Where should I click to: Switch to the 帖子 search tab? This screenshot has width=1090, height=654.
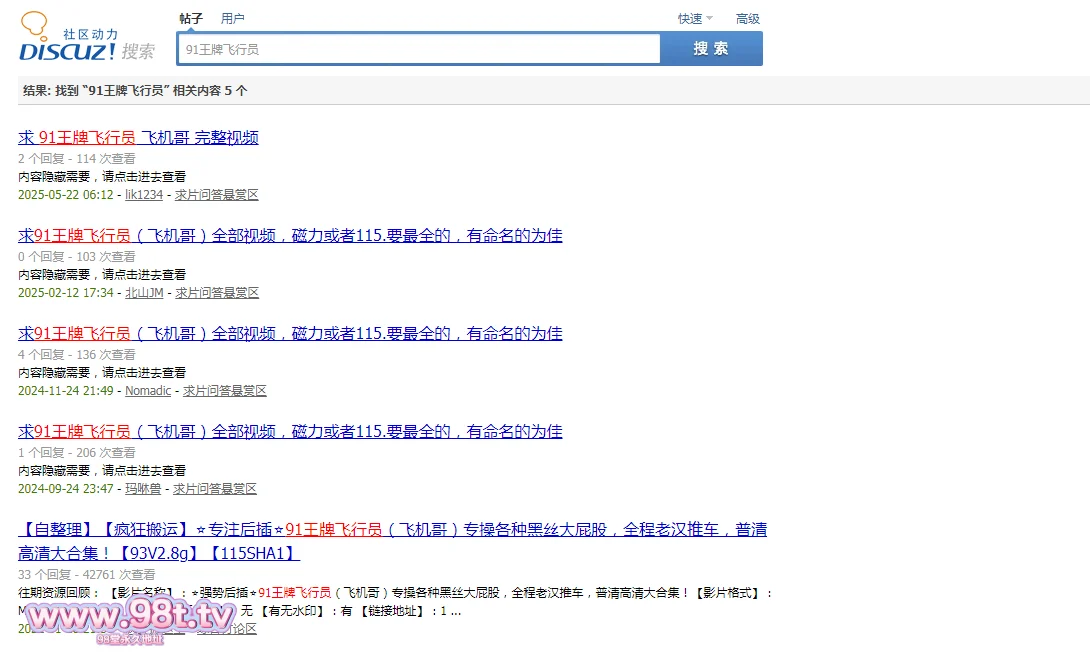[x=191, y=18]
